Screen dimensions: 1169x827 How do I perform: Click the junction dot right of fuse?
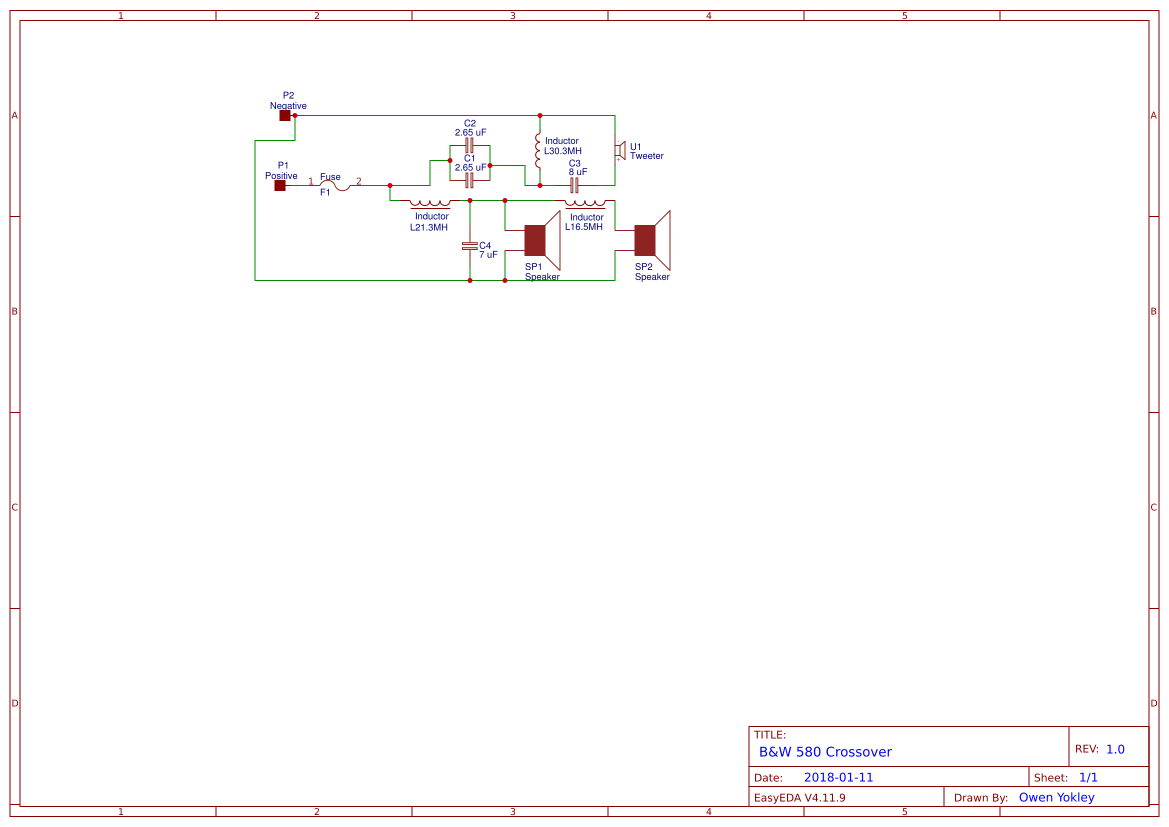coord(390,185)
